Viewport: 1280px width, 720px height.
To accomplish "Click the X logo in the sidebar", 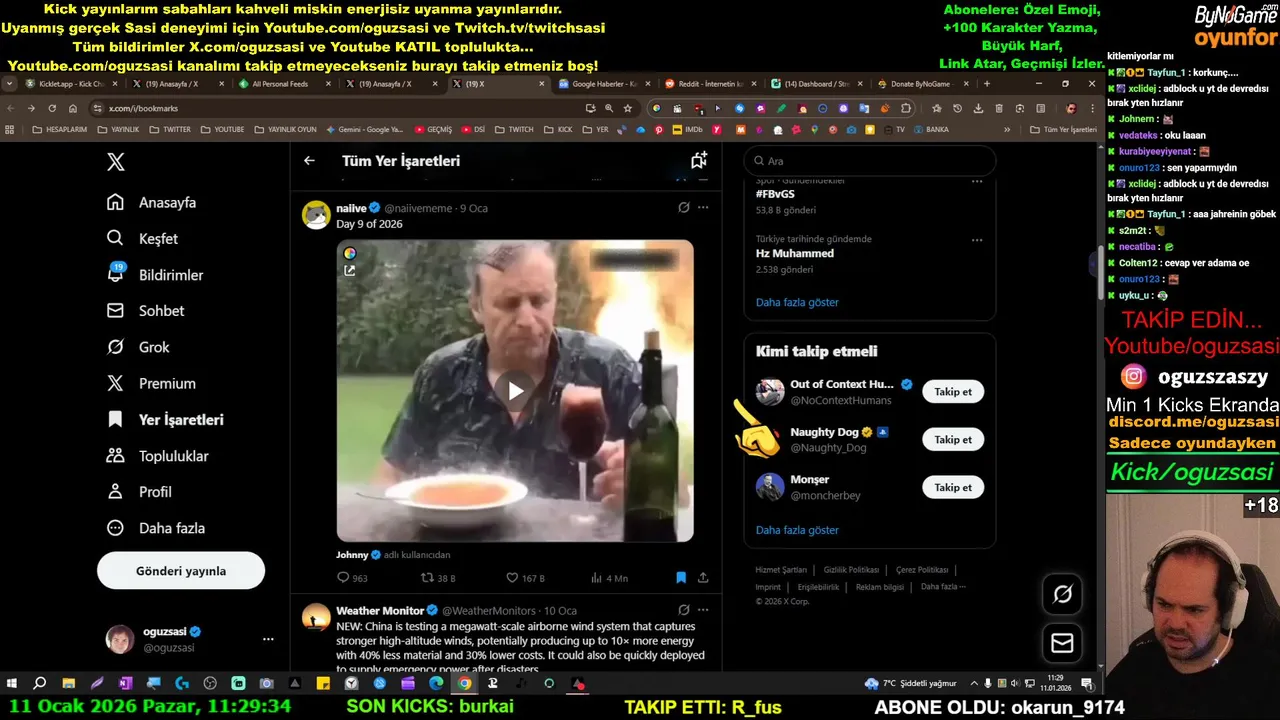I will (116, 162).
